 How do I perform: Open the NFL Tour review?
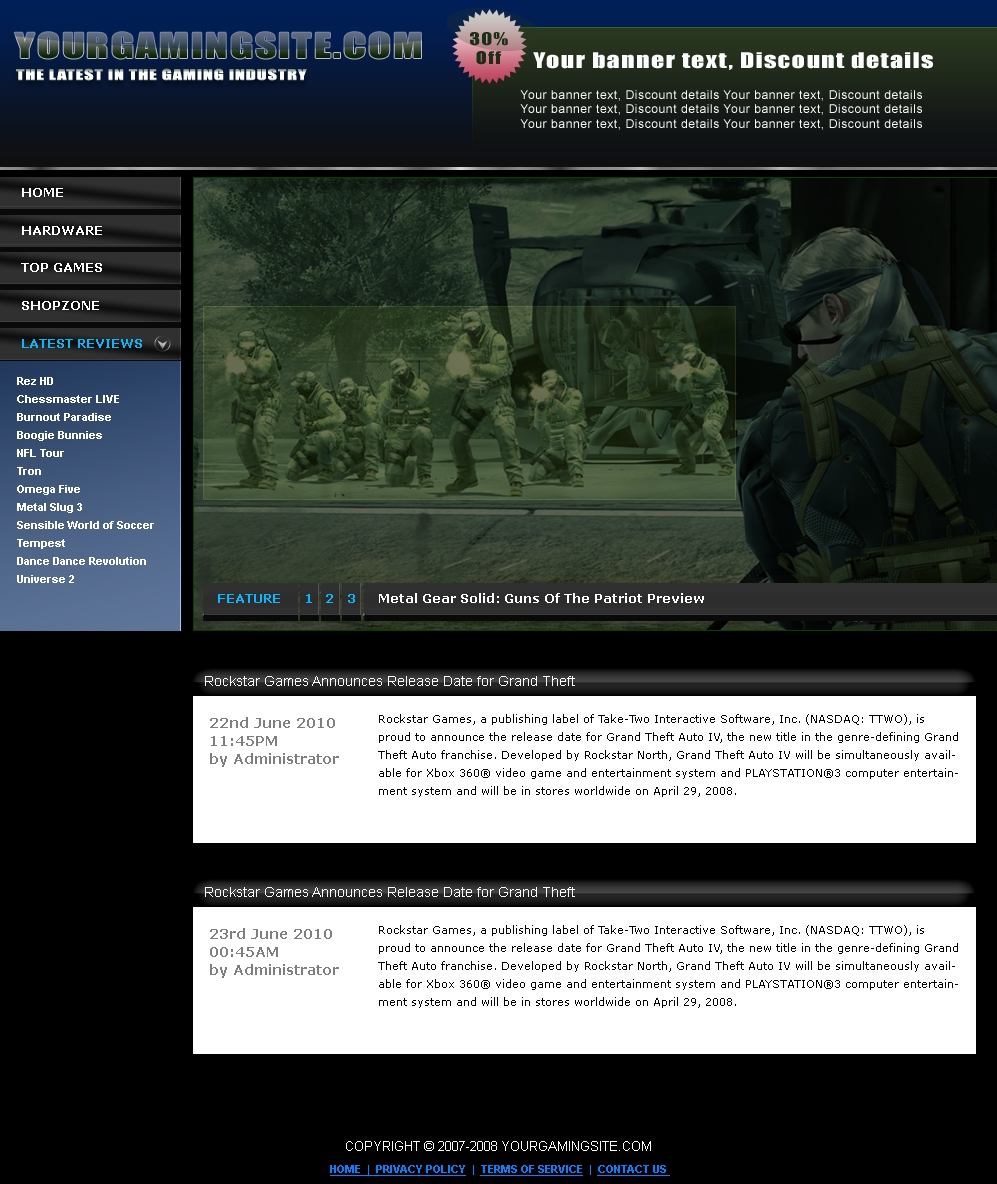(40, 454)
